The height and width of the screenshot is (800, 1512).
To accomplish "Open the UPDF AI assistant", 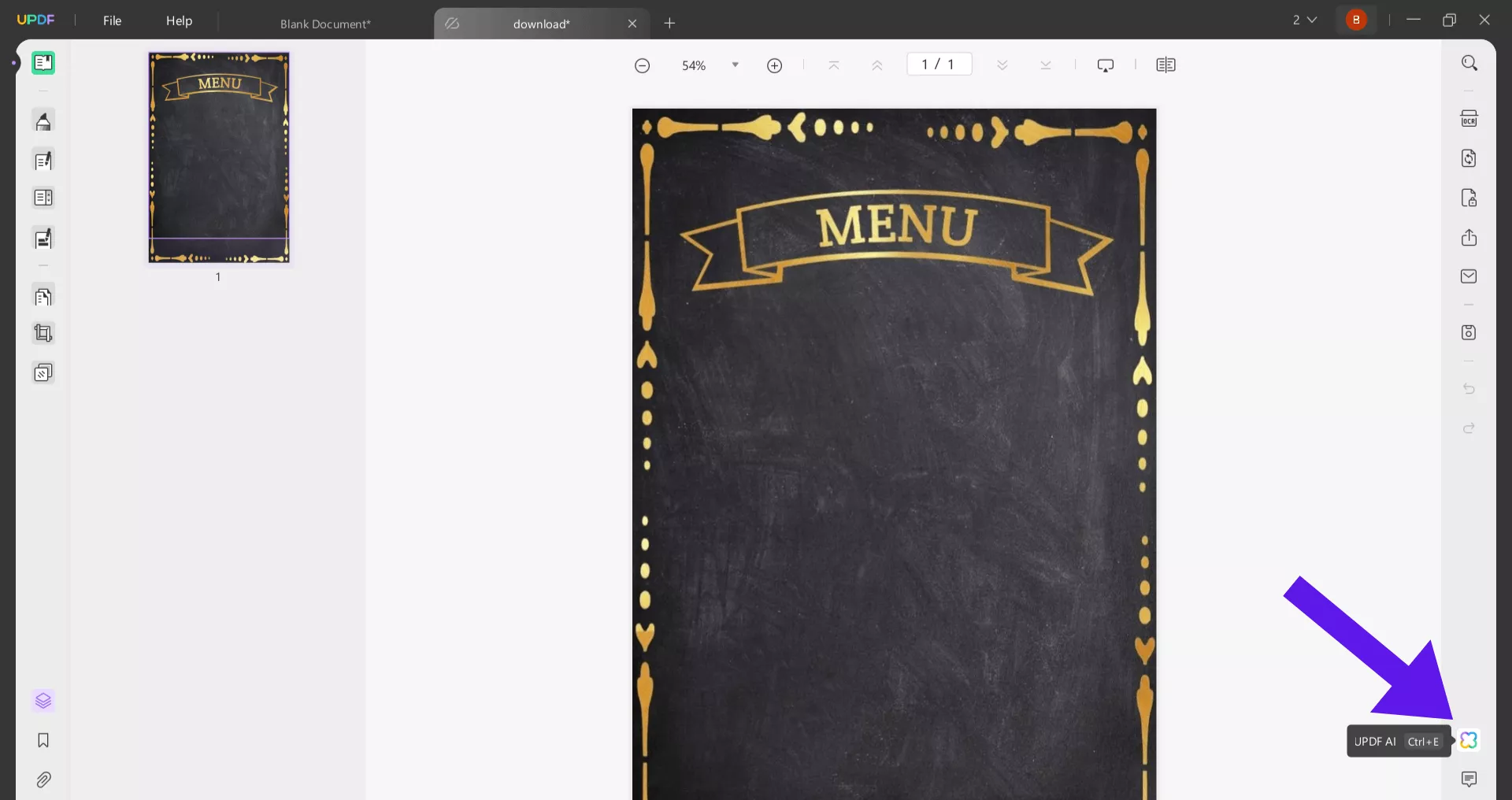I will (x=1469, y=740).
